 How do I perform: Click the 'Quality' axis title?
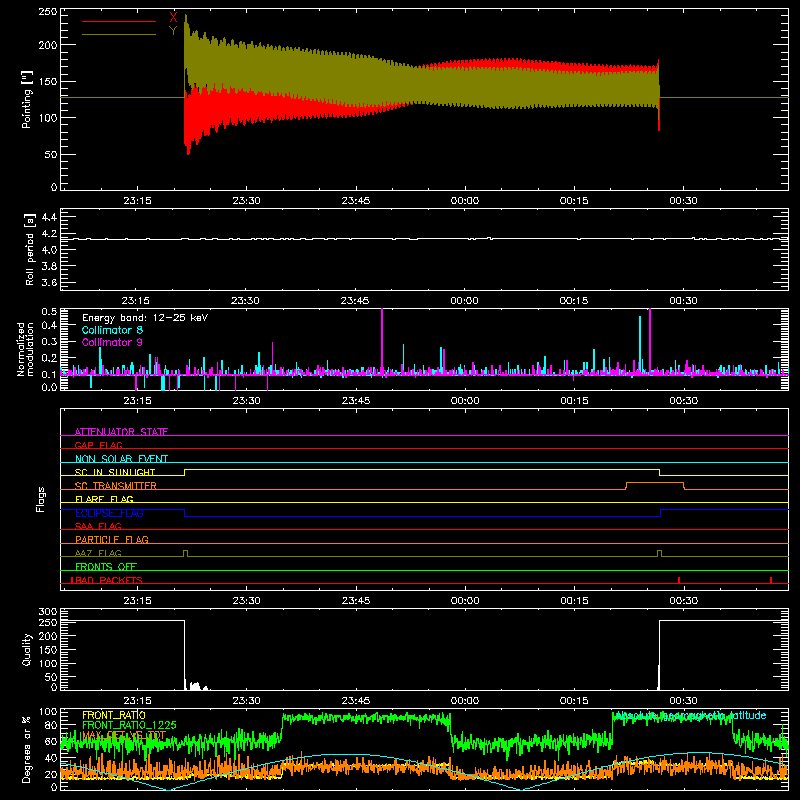[x=27, y=649]
